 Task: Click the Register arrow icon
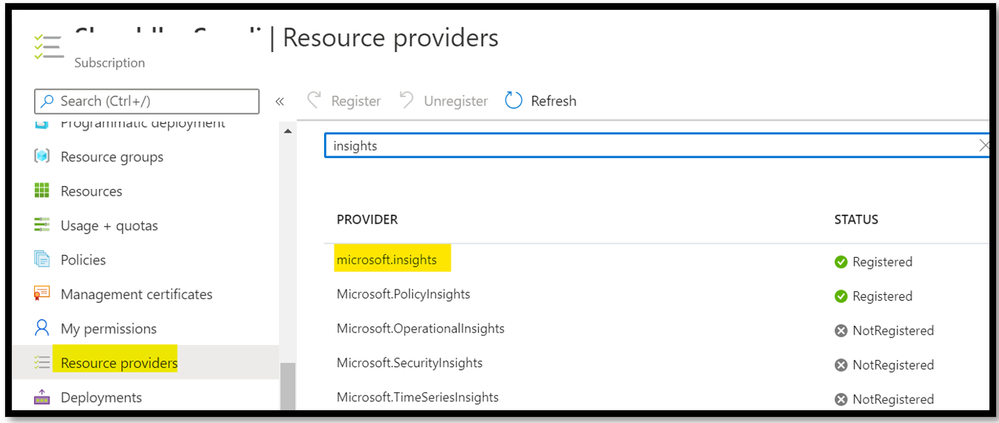(x=315, y=101)
